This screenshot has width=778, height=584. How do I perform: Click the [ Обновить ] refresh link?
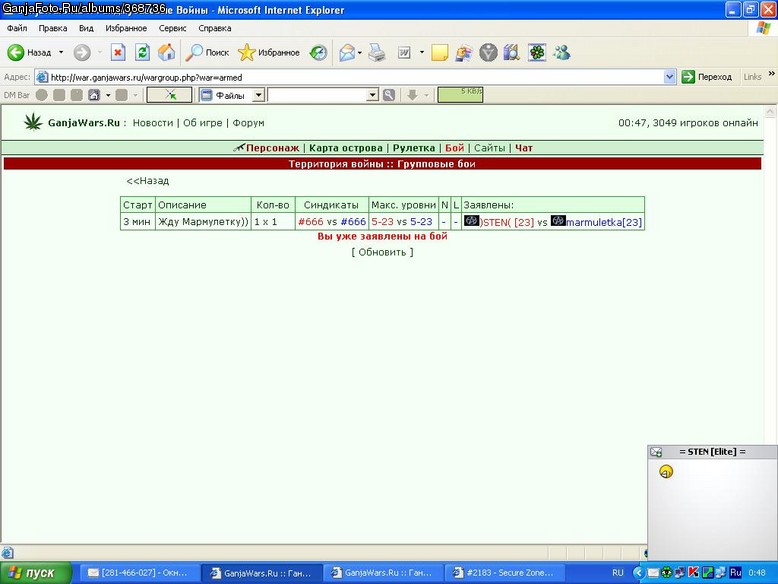(x=382, y=252)
